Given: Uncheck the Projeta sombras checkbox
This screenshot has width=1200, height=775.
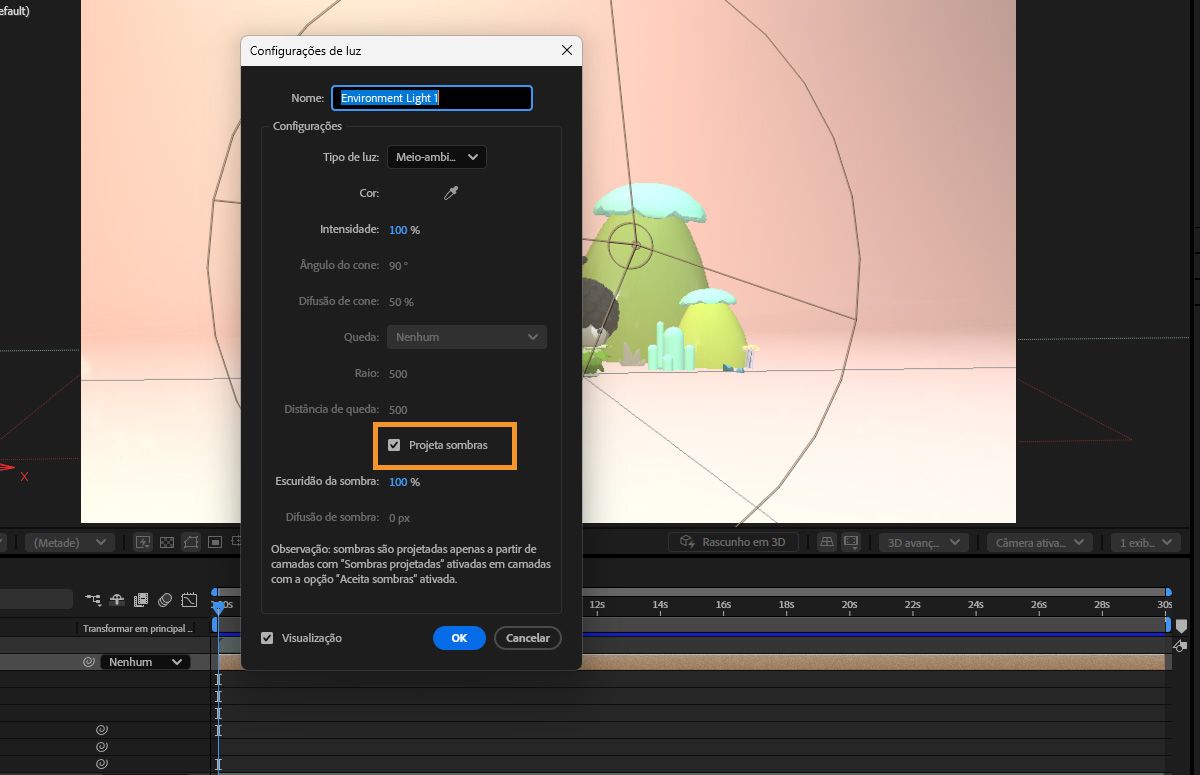Looking at the screenshot, I should click(394, 444).
